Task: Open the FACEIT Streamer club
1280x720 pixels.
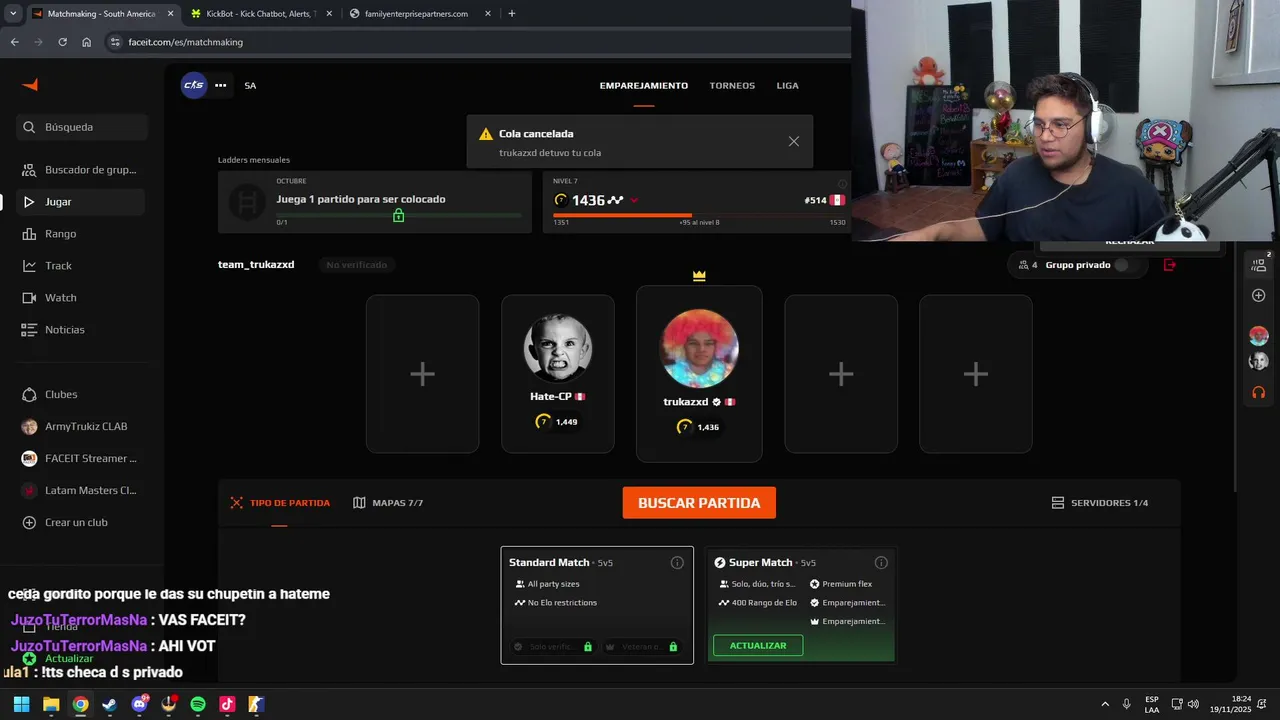Action: pyautogui.click(x=82, y=459)
